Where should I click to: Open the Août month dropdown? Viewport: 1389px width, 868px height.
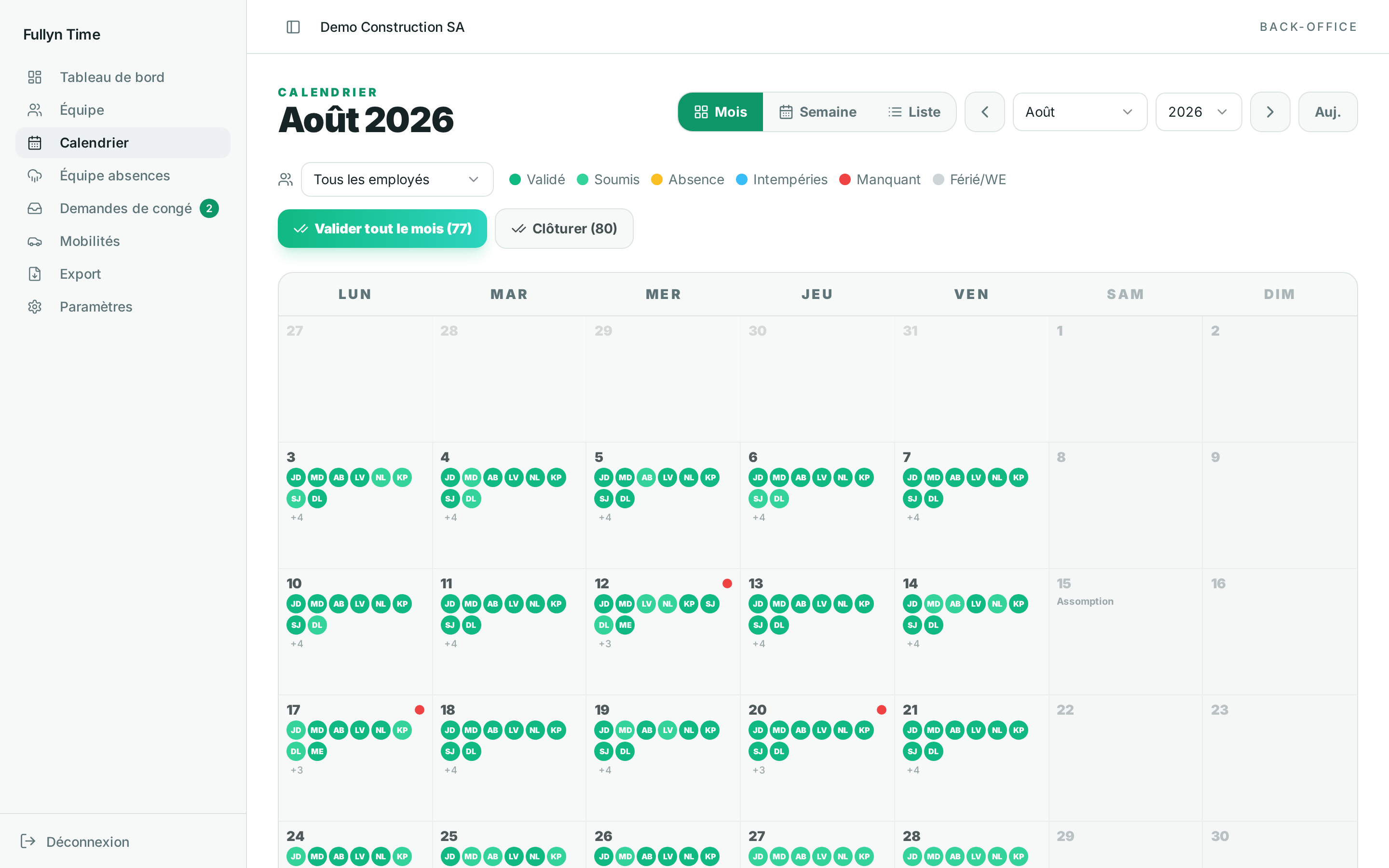click(1080, 112)
